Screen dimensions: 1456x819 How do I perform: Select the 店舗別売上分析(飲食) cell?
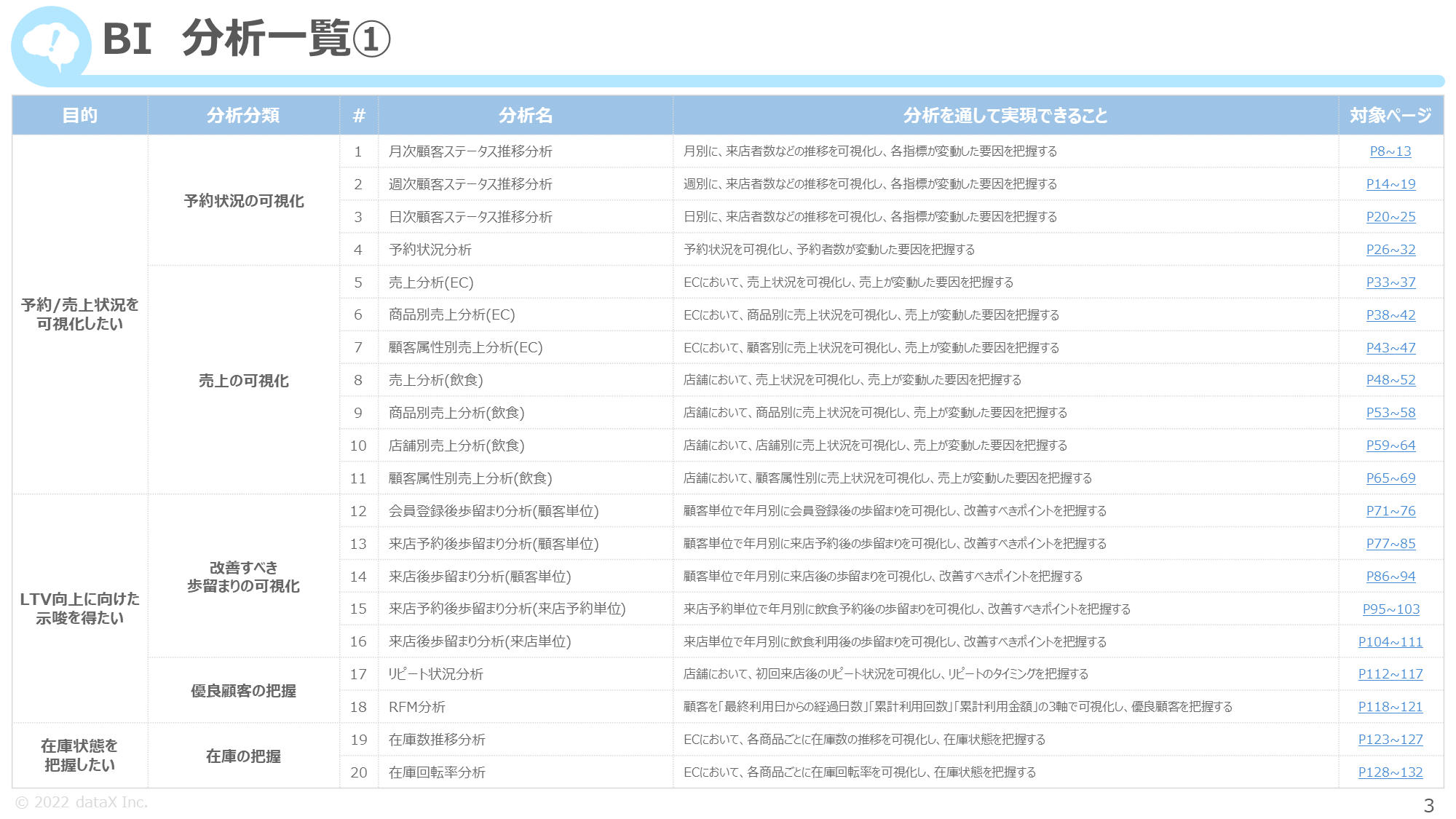click(526, 446)
